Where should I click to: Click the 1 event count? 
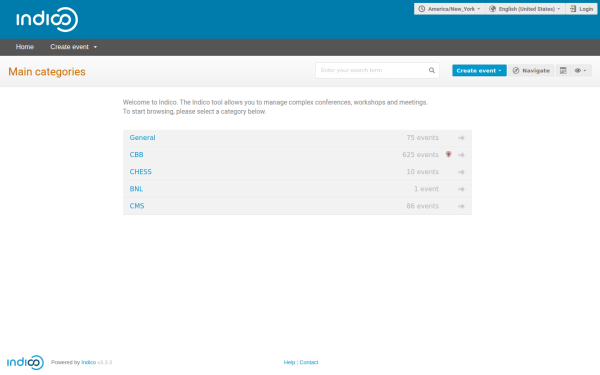coord(426,189)
